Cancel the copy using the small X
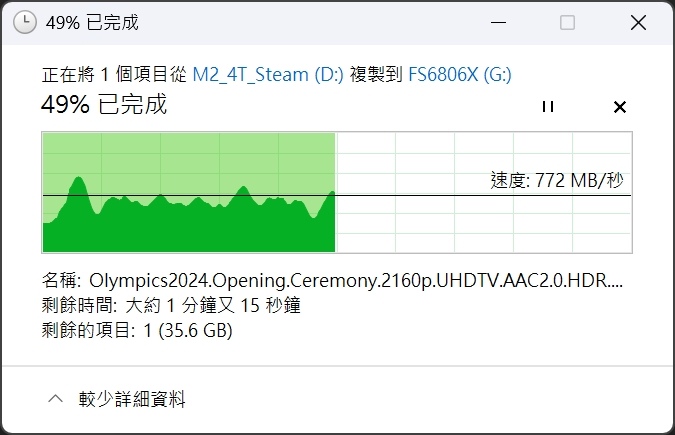 [619, 107]
